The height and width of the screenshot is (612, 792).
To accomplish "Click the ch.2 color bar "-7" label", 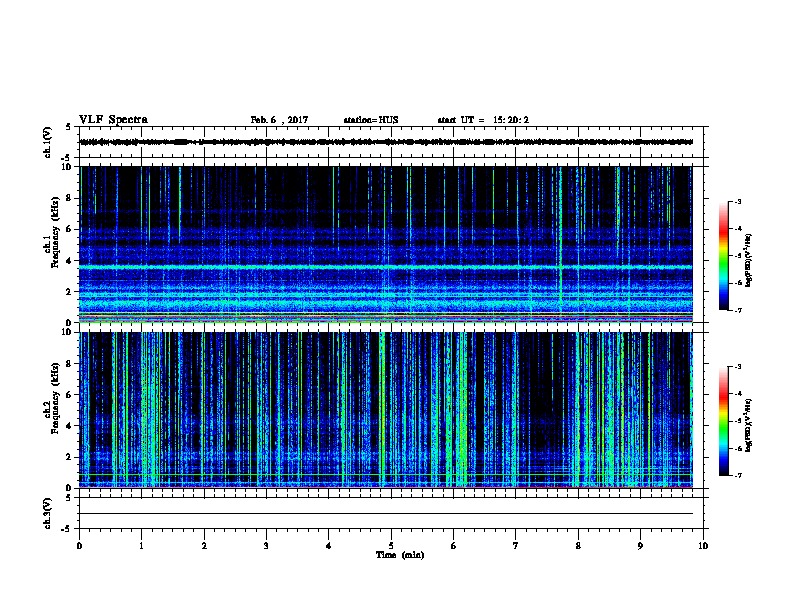I will click(x=737, y=476).
